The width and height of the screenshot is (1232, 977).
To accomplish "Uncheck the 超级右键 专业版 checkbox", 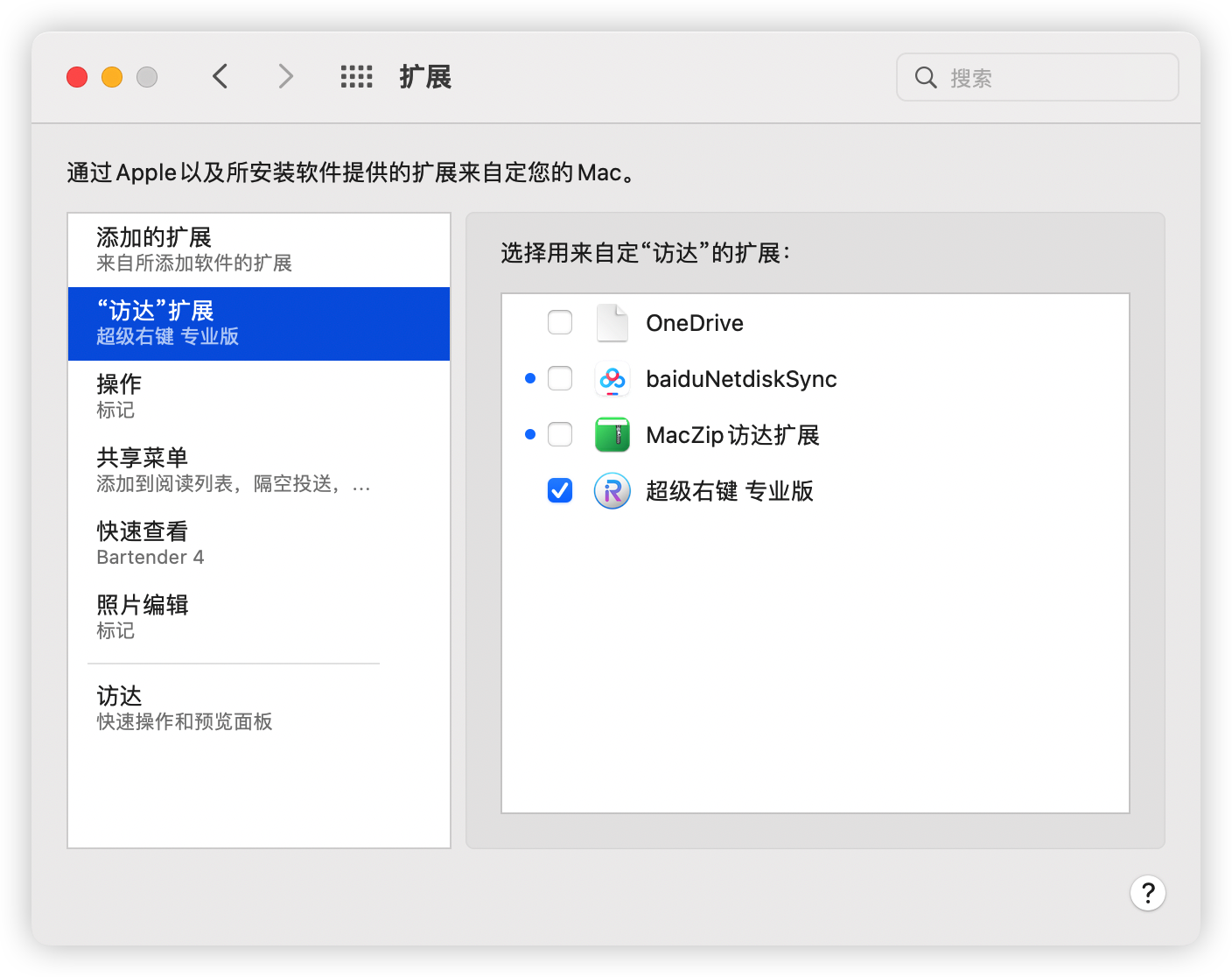I will click(x=560, y=491).
